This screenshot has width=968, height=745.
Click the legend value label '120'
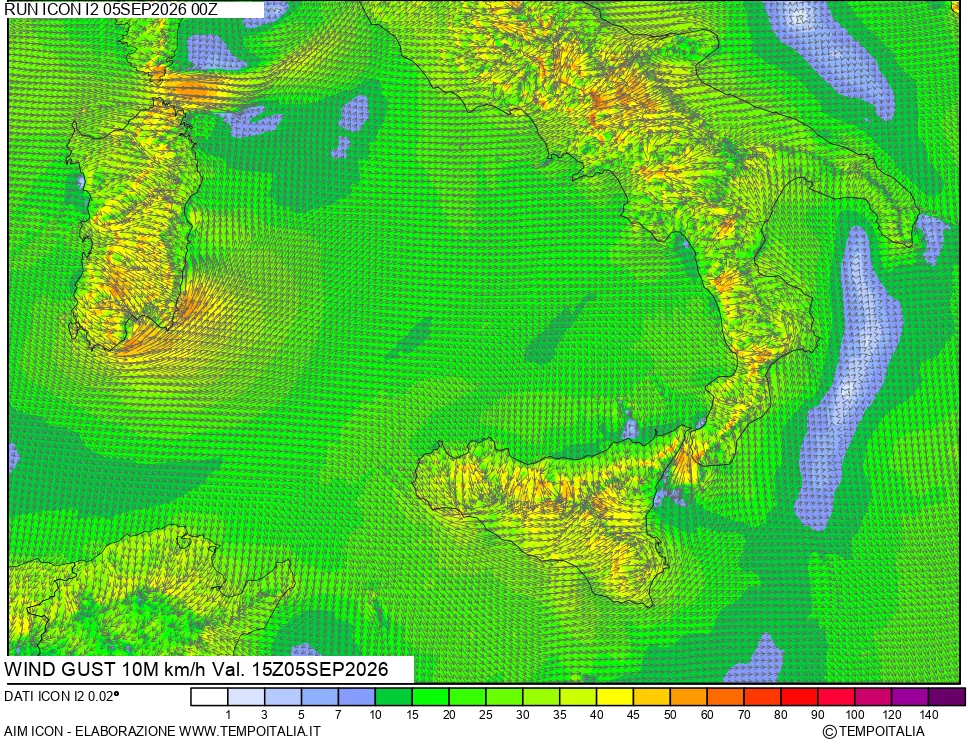tap(891, 715)
